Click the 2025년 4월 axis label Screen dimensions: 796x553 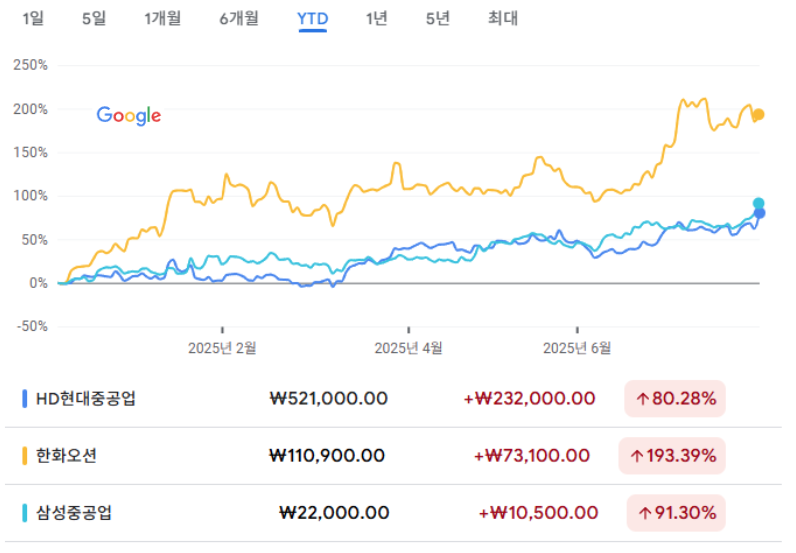409,348
